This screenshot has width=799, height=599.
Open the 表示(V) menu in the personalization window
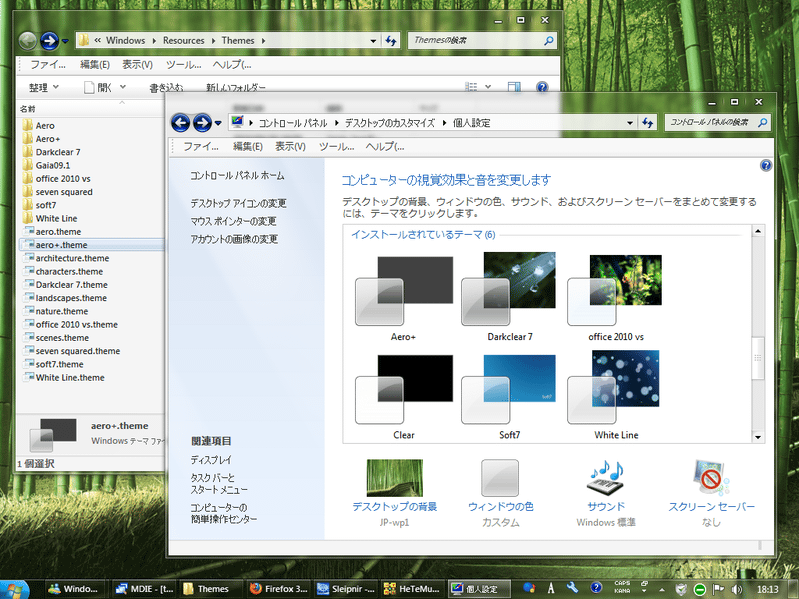pyautogui.click(x=290, y=147)
